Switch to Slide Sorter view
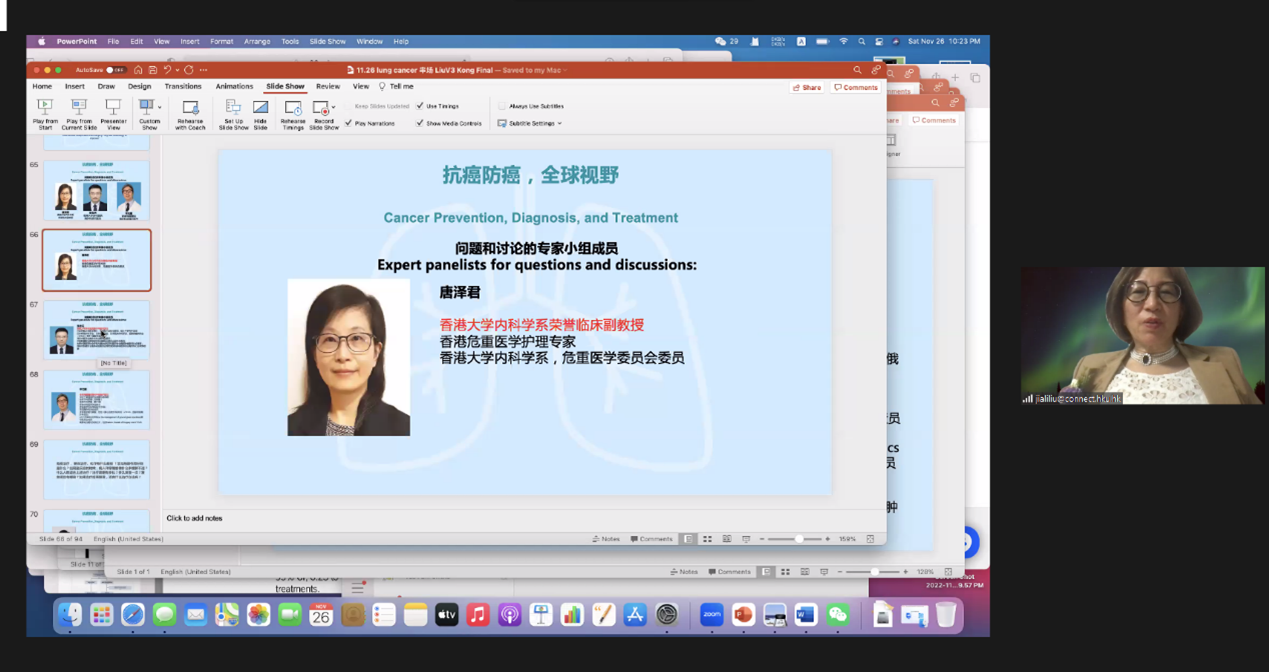Screen dimensions: 1269x672 [707, 539]
